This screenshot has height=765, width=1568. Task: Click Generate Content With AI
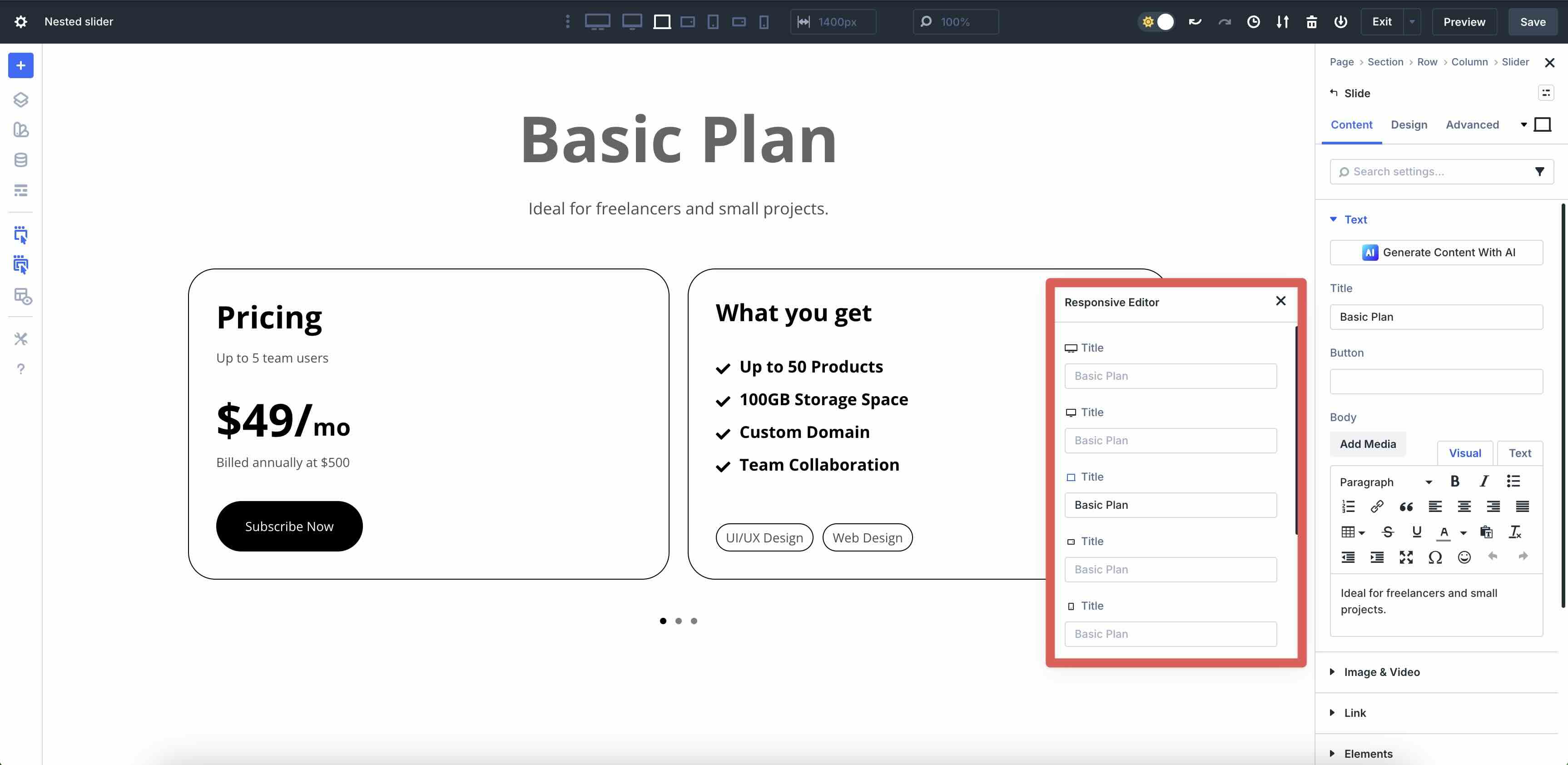point(1437,252)
